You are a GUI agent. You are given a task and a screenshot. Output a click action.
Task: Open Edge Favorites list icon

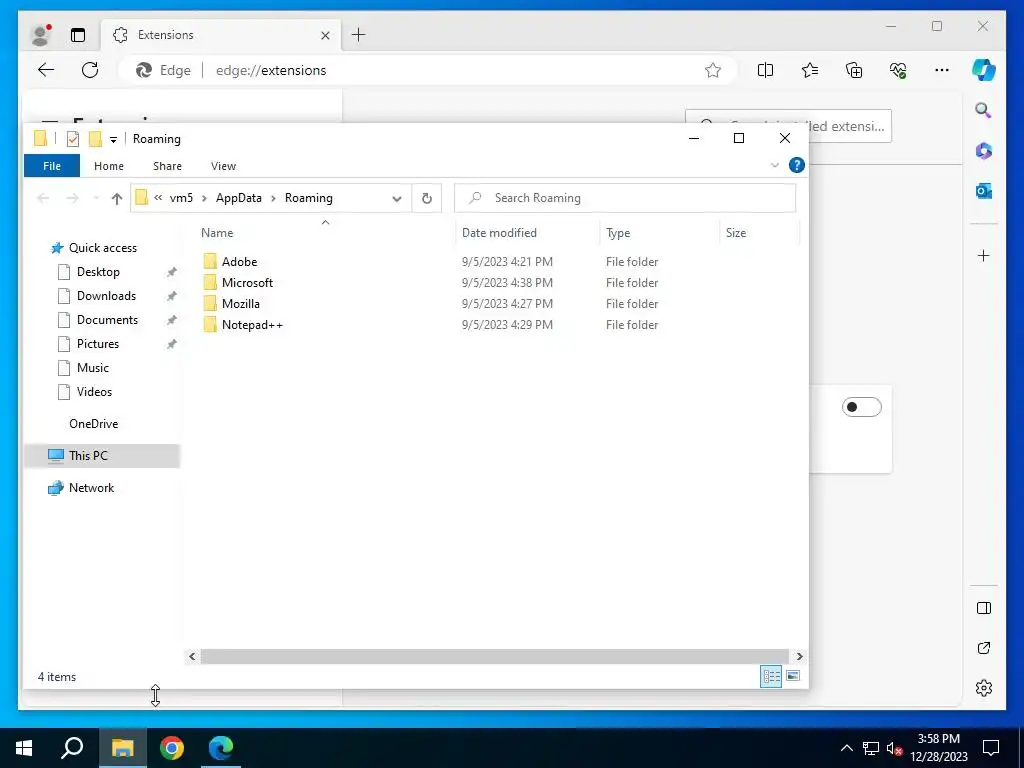pos(810,70)
